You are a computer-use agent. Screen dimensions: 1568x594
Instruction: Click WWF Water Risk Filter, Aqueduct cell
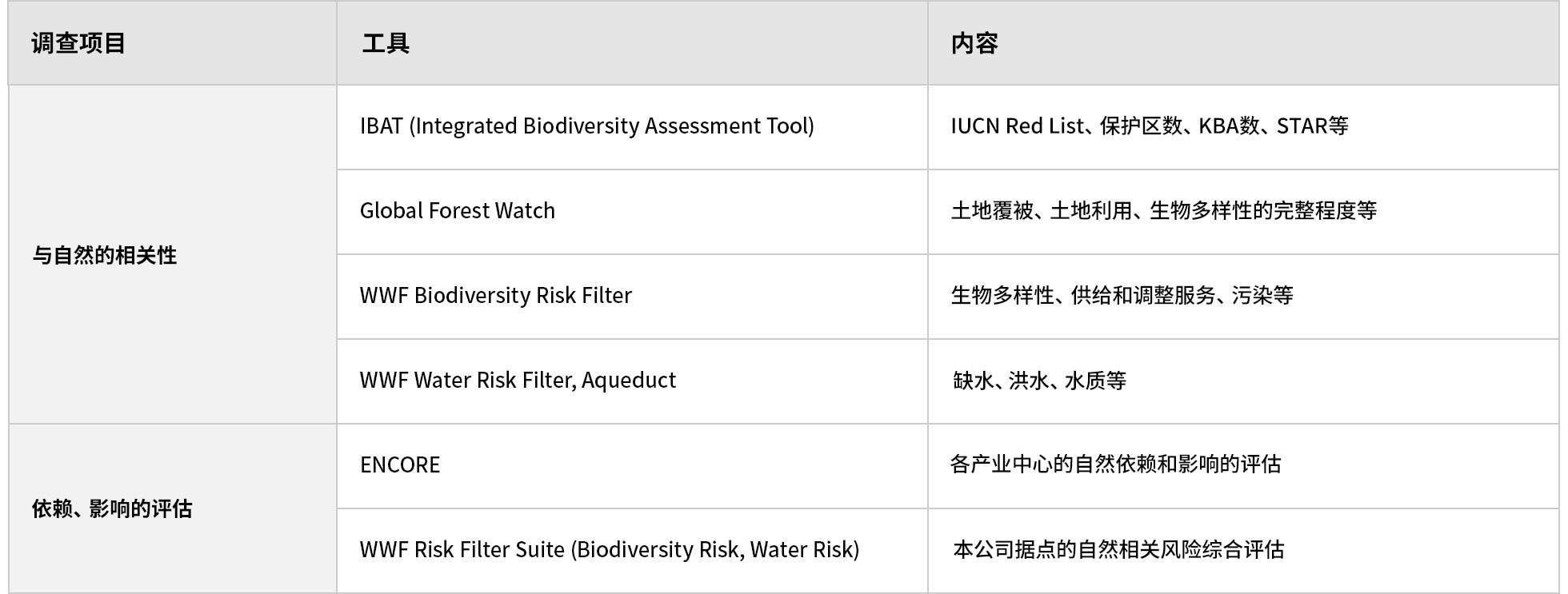coord(632,381)
